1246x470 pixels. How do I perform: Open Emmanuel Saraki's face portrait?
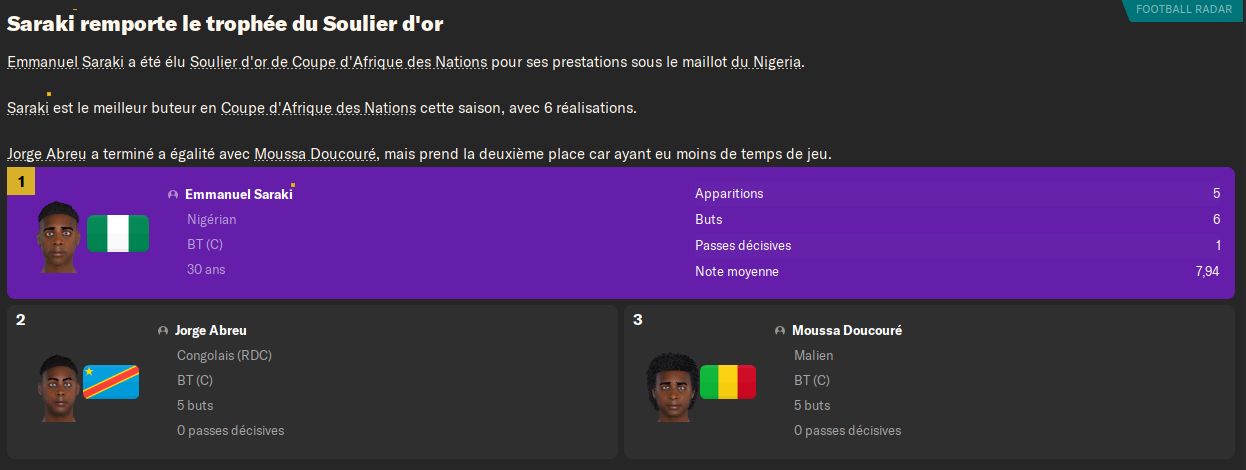point(57,237)
